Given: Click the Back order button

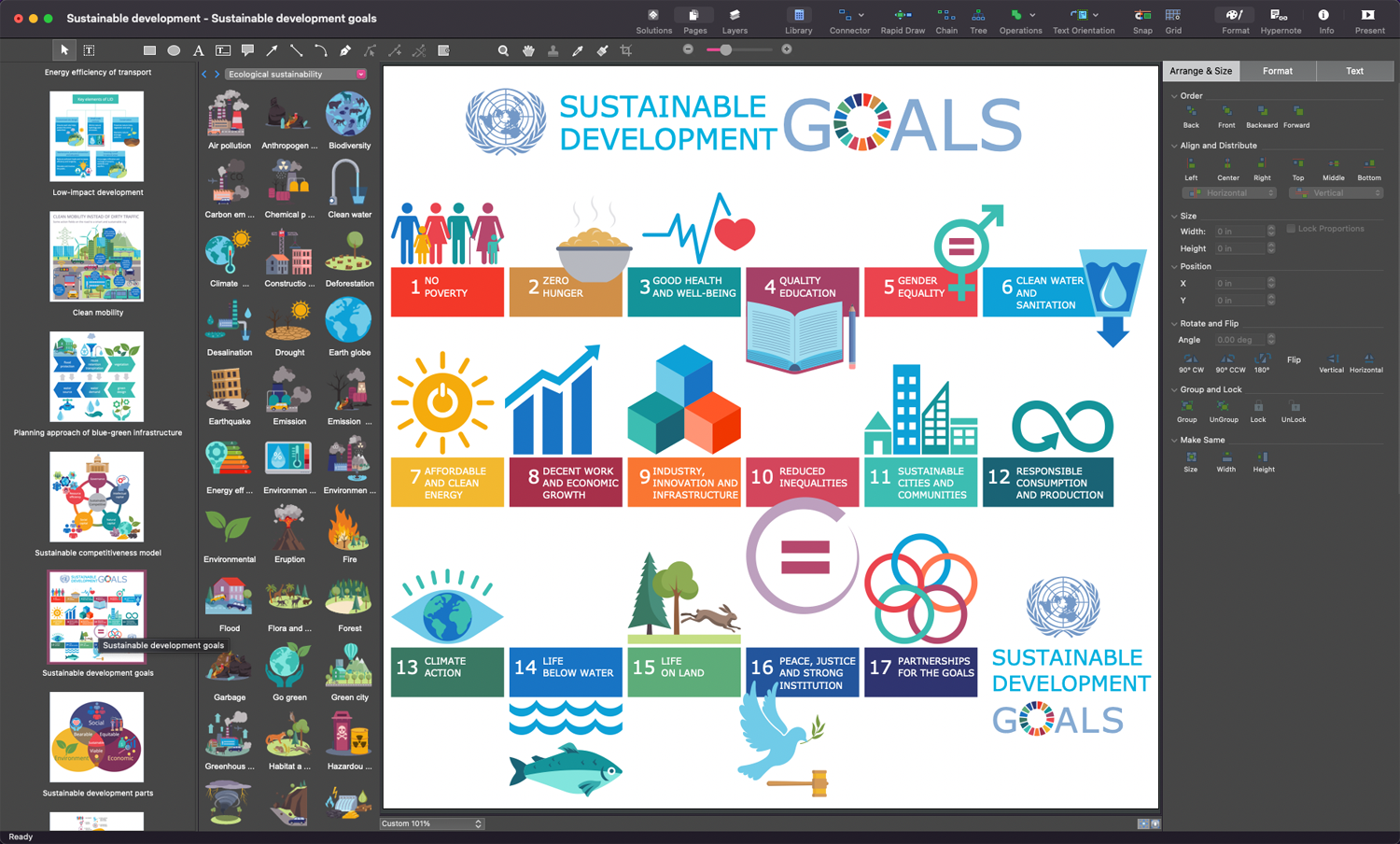Looking at the screenshot, I should point(1191,117).
